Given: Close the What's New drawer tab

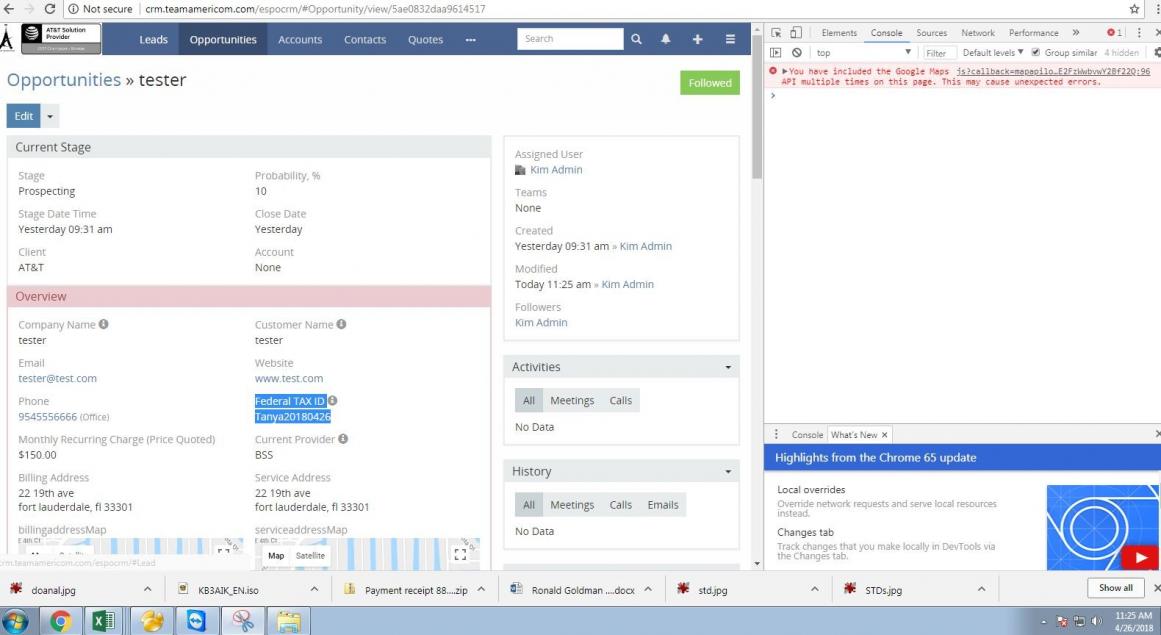Looking at the screenshot, I should point(884,435).
